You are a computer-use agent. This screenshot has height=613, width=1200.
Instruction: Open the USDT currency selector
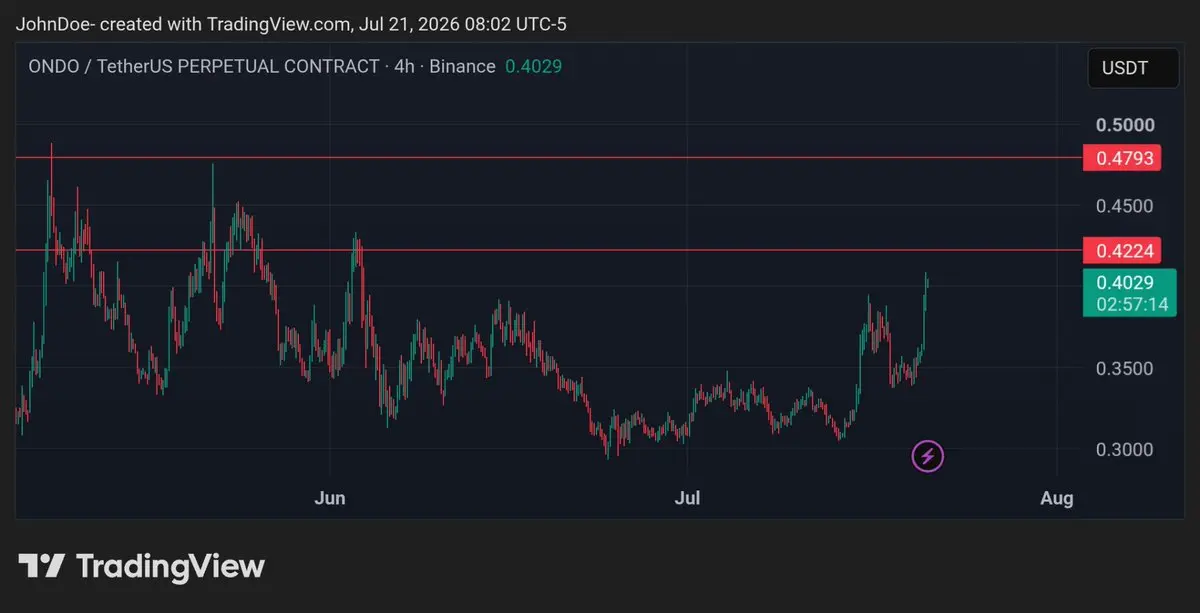(x=1133, y=68)
